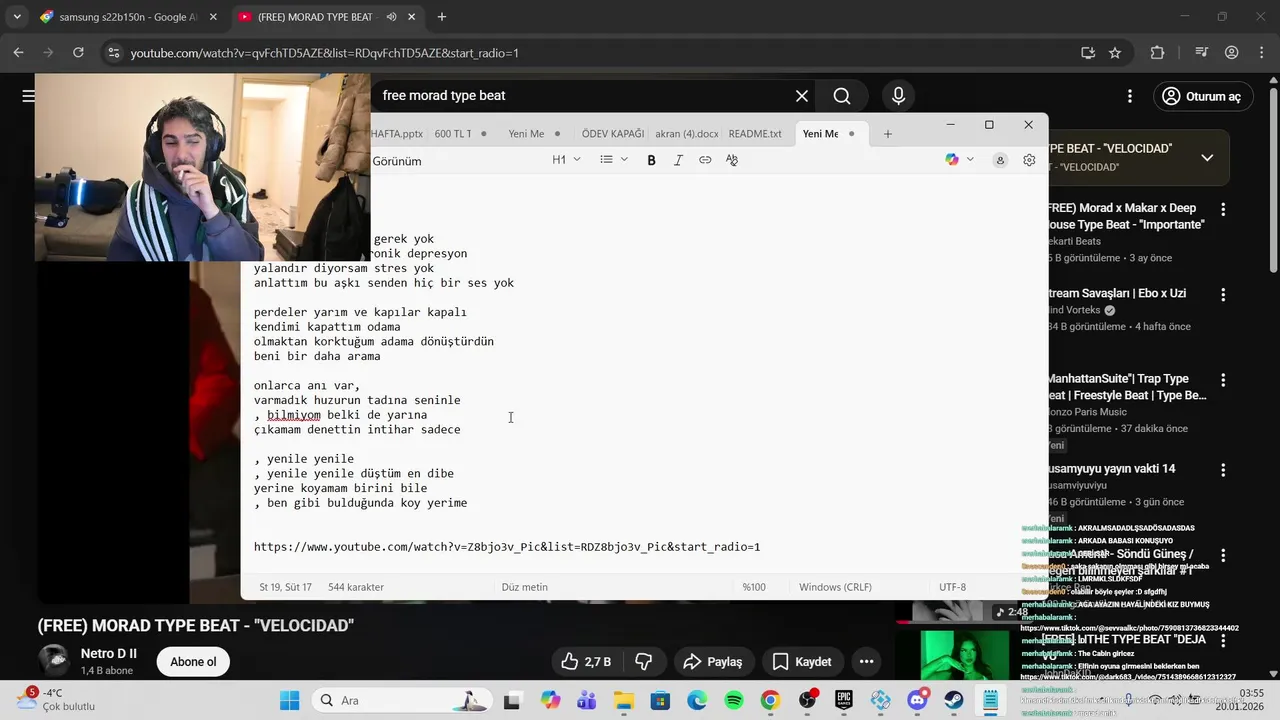Viewport: 1280px width, 720px height.
Task: Open Epic Games Launcher from taskbar
Action: click(843, 700)
